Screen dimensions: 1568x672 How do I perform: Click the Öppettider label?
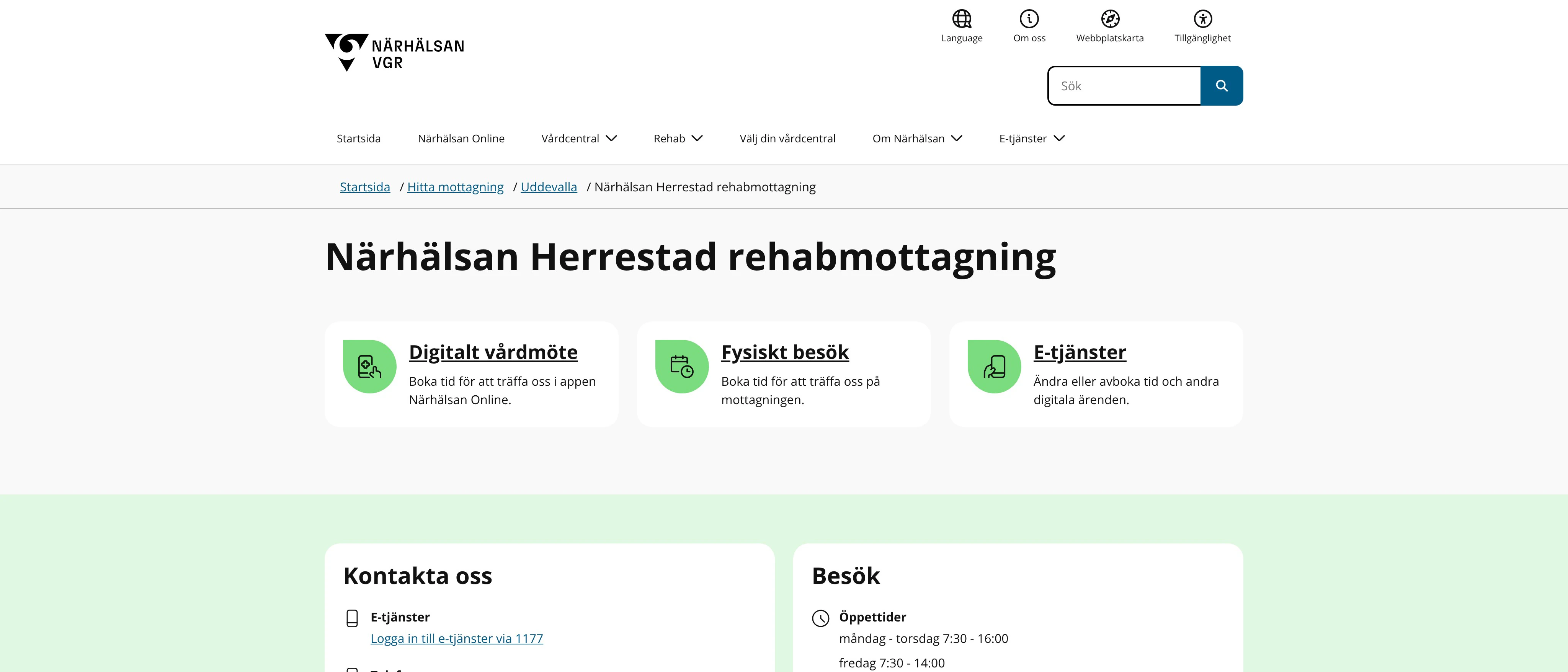[872, 617]
